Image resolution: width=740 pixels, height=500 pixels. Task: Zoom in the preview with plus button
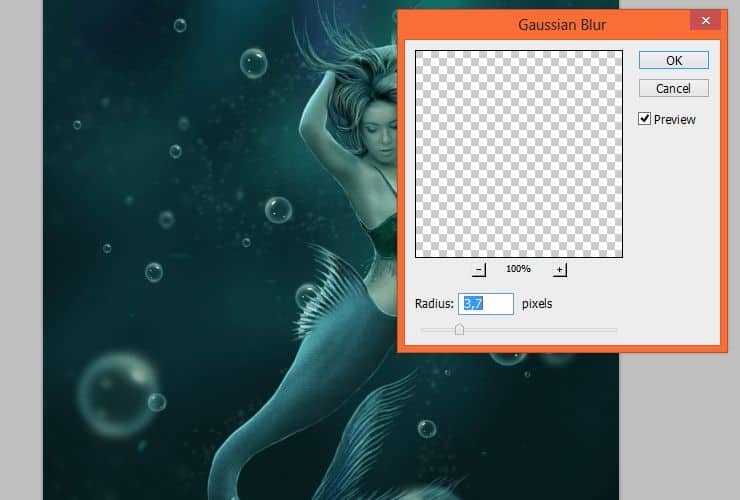tap(560, 270)
